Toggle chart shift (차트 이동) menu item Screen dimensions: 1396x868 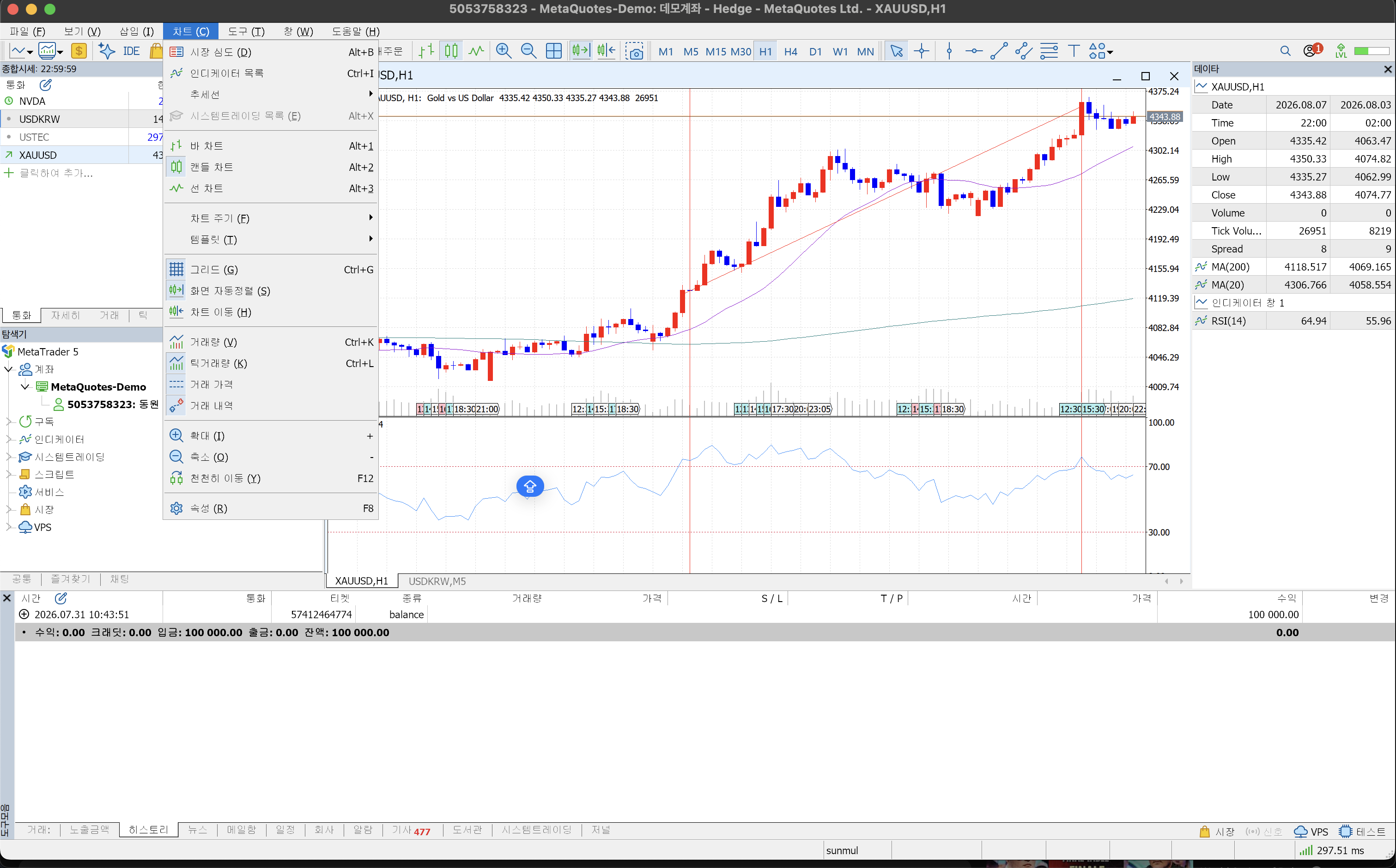(271, 312)
